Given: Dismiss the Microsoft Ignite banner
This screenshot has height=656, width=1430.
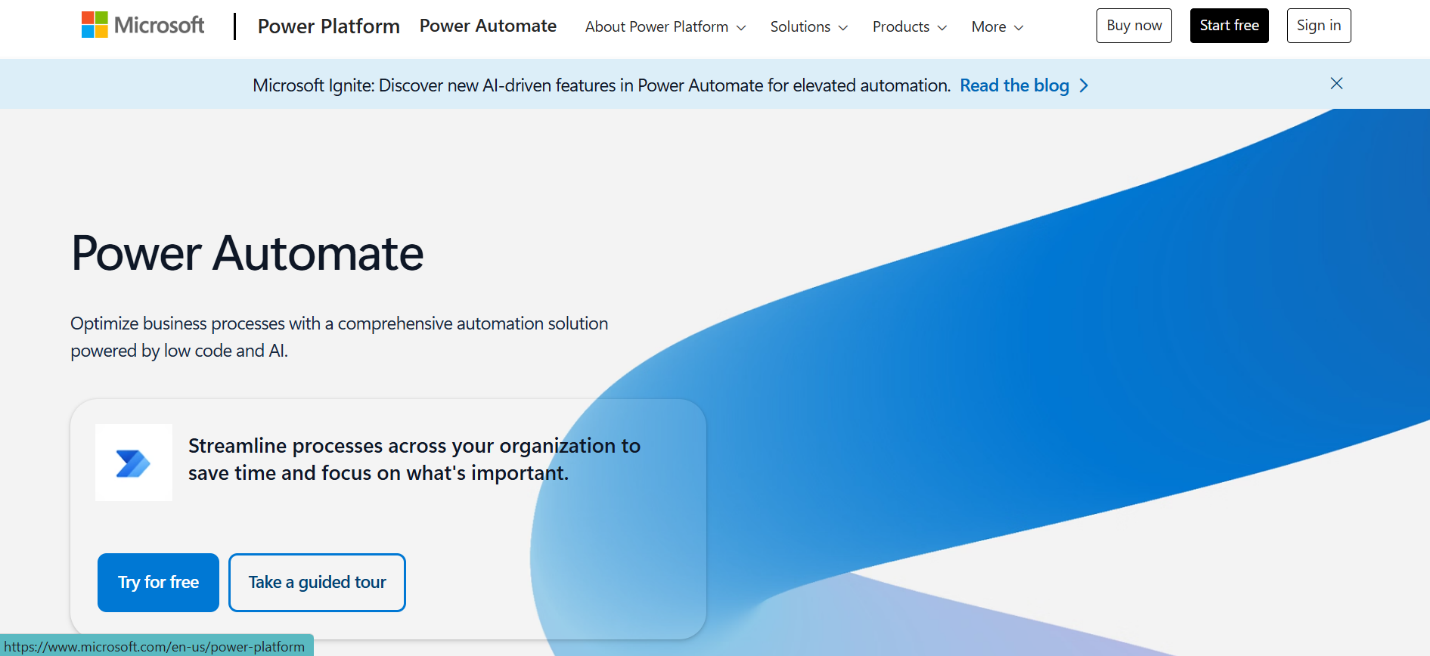Looking at the screenshot, I should [1336, 84].
